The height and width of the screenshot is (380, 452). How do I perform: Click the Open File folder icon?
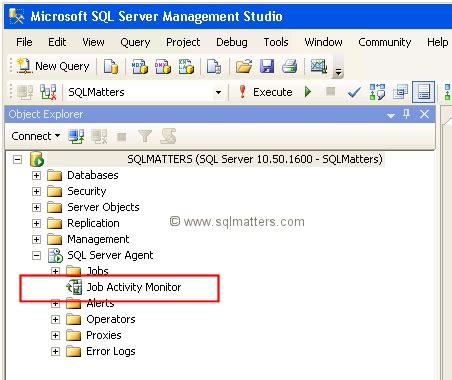coord(244,66)
